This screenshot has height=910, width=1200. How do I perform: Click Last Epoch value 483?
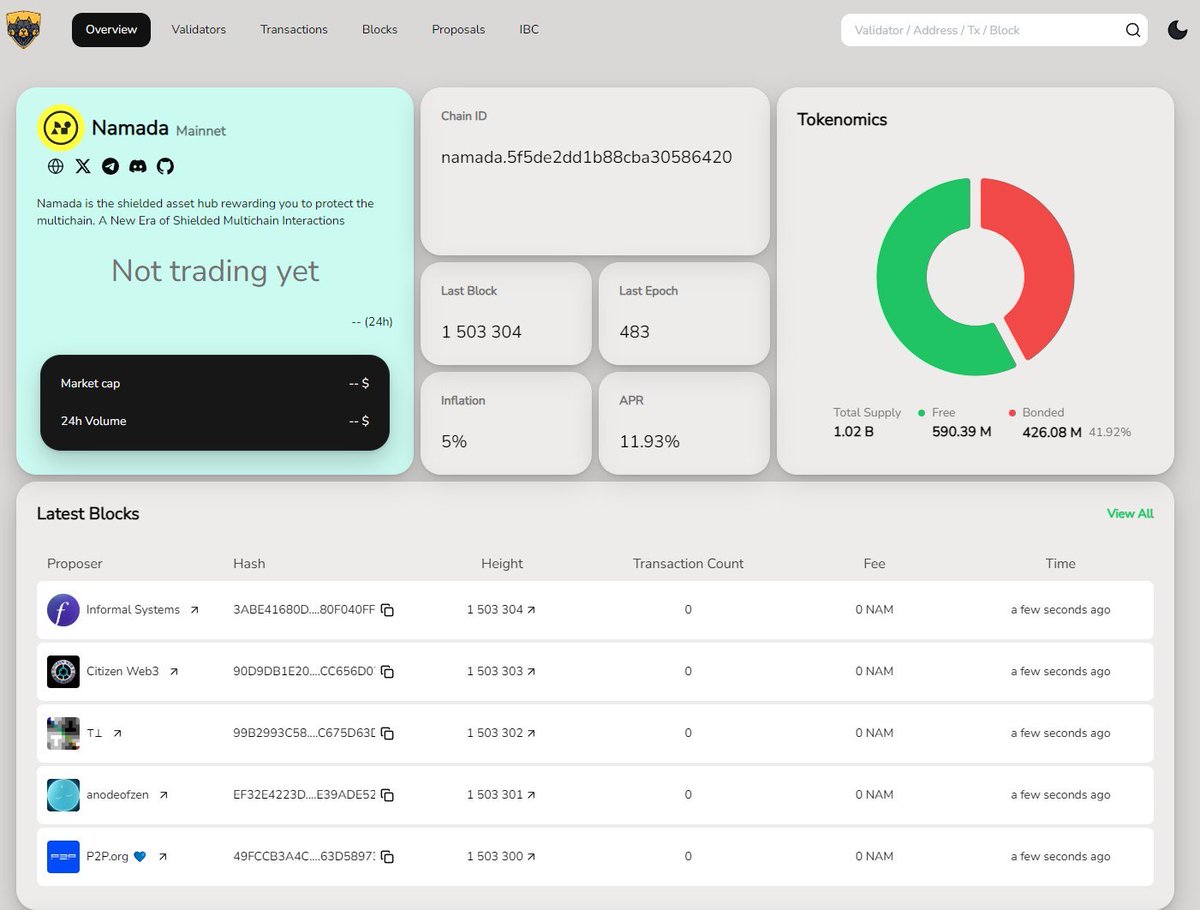pos(634,332)
